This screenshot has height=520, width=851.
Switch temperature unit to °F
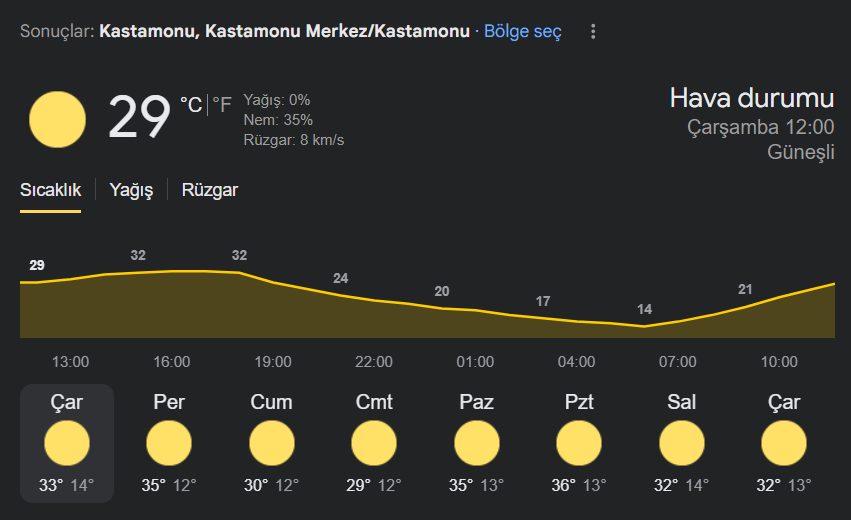click(222, 104)
